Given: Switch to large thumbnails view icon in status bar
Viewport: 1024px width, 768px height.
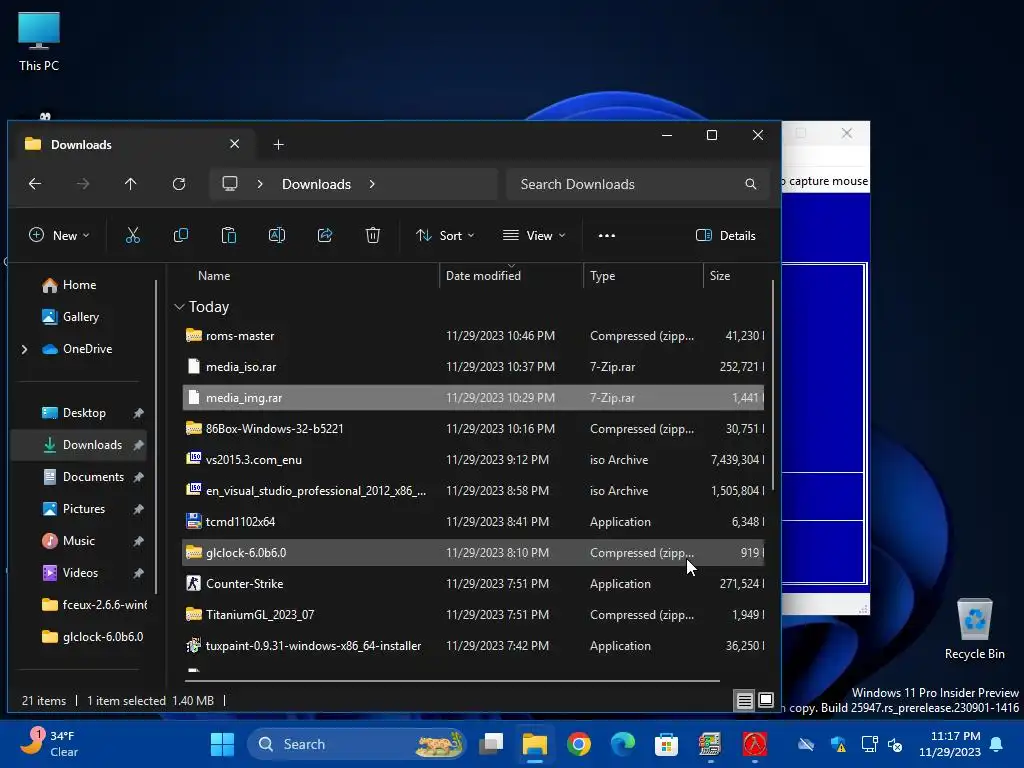Looking at the screenshot, I should click(x=766, y=701).
